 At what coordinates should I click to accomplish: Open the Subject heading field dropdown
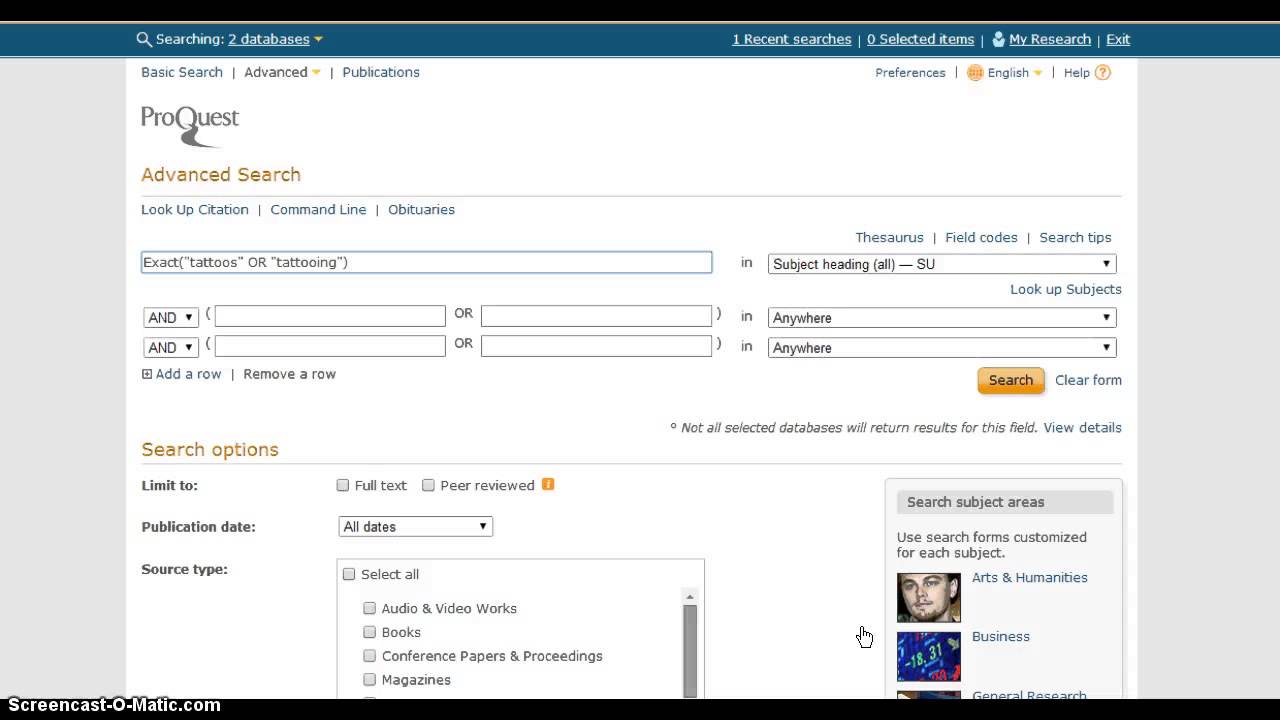pyautogui.click(x=941, y=264)
